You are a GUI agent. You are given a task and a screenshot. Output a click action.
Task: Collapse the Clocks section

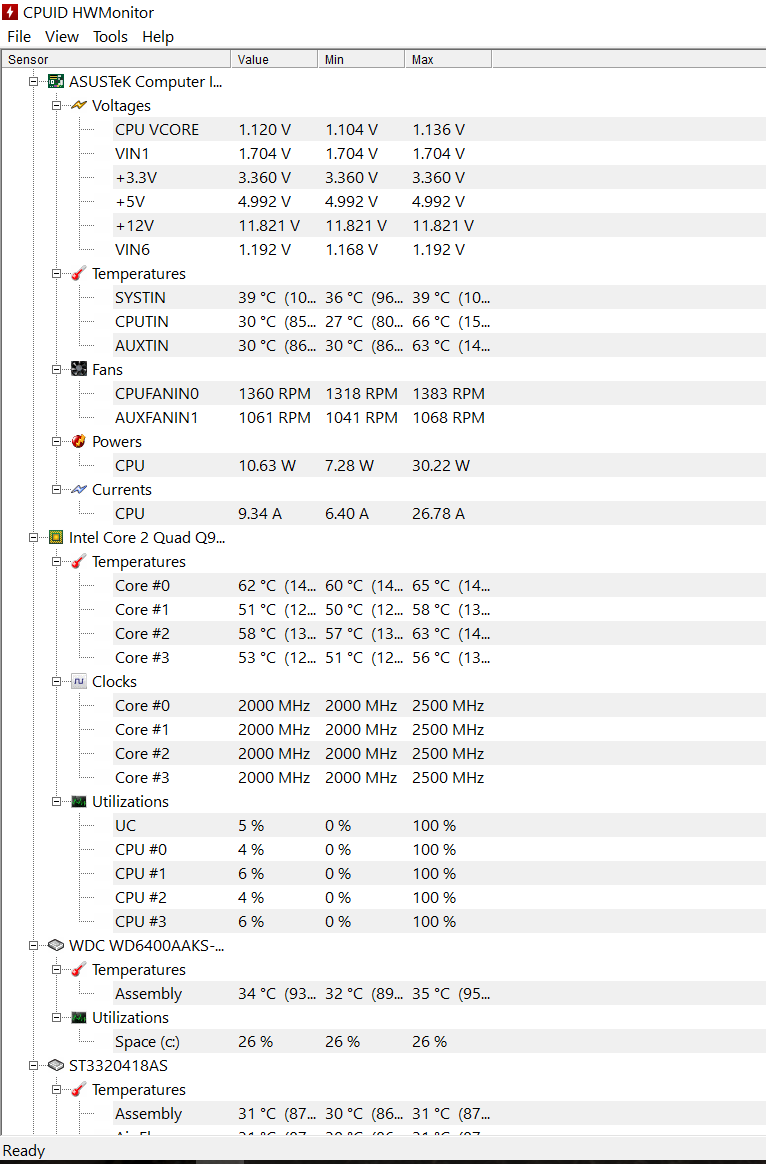(x=56, y=681)
